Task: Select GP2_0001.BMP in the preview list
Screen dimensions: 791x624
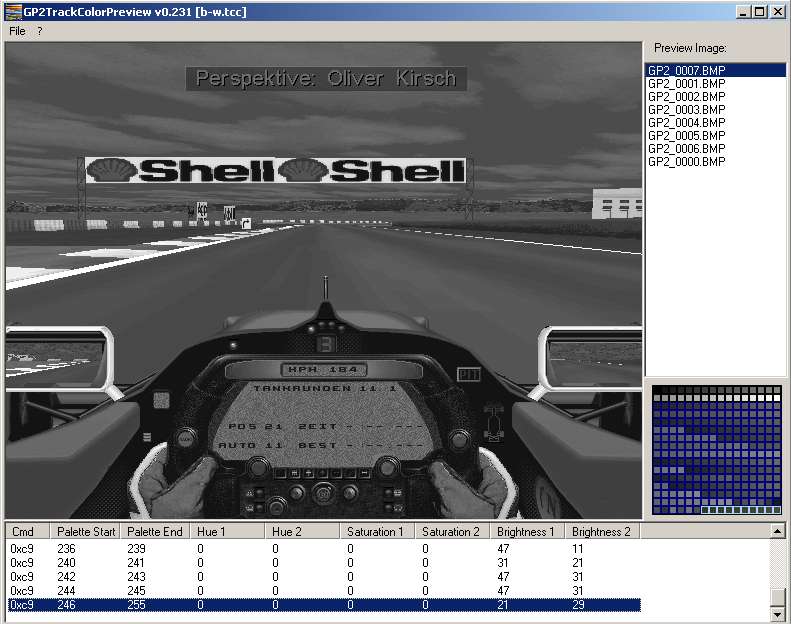Action: click(686, 84)
